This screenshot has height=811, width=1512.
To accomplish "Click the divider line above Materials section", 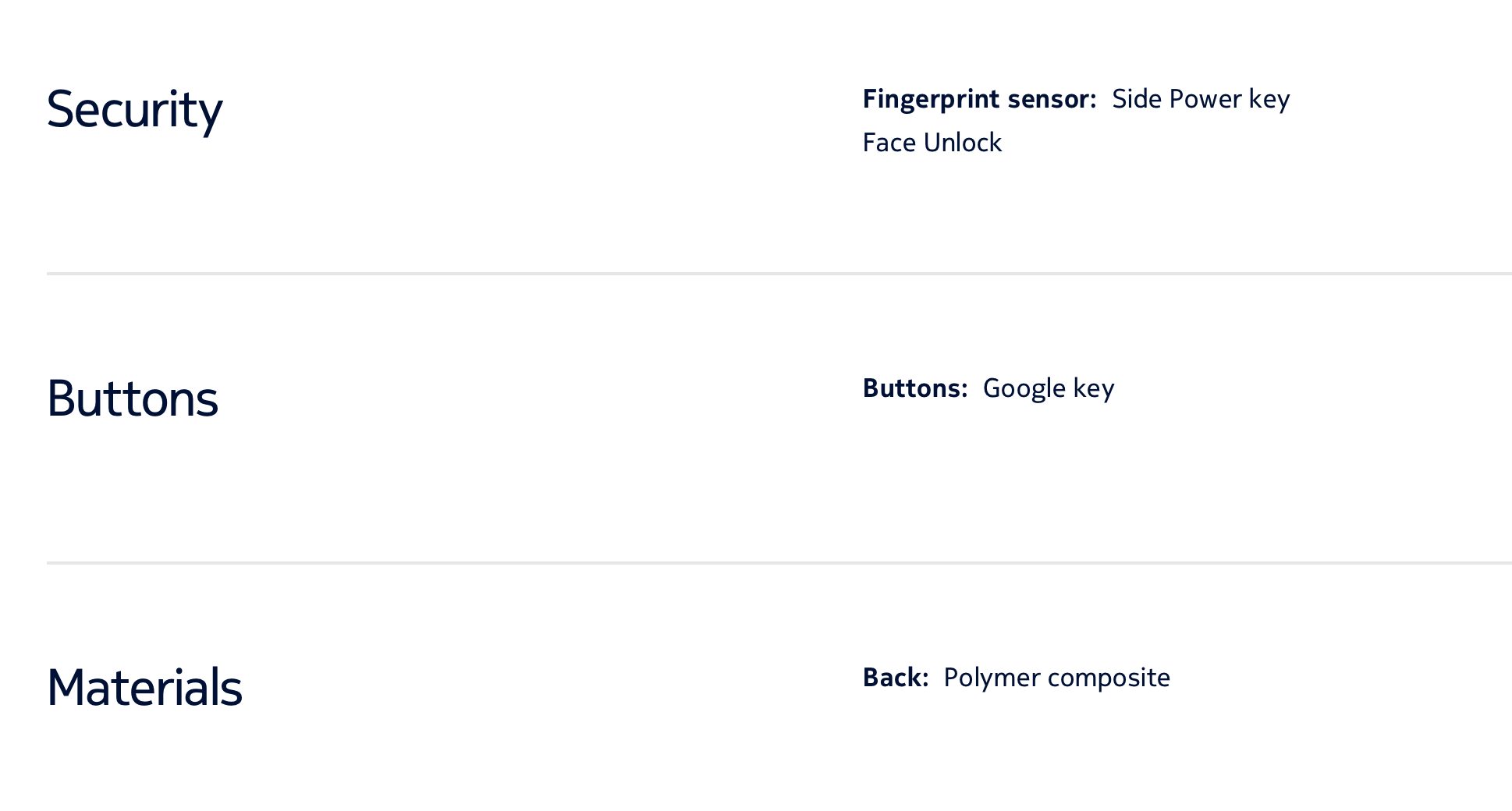I will (779, 562).
